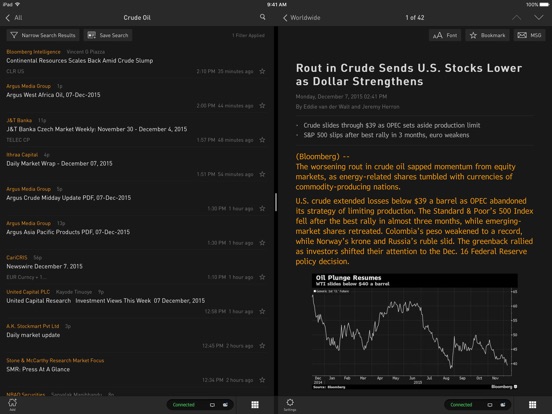Star Daily Market Wrap December 07 item
This screenshot has width=552, height=414.
(262, 174)
